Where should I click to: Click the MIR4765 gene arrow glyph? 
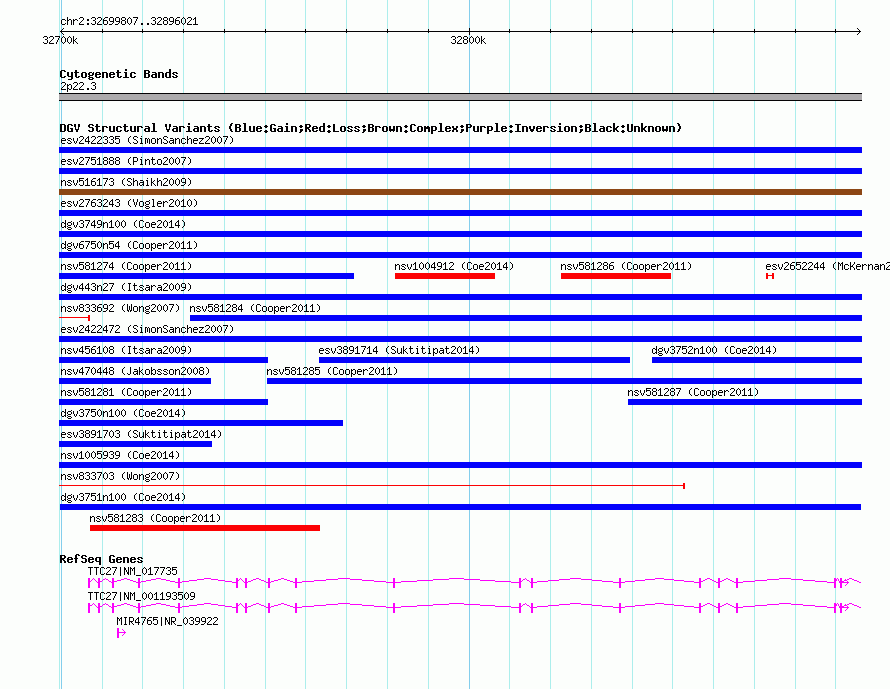tap(121, 633)
